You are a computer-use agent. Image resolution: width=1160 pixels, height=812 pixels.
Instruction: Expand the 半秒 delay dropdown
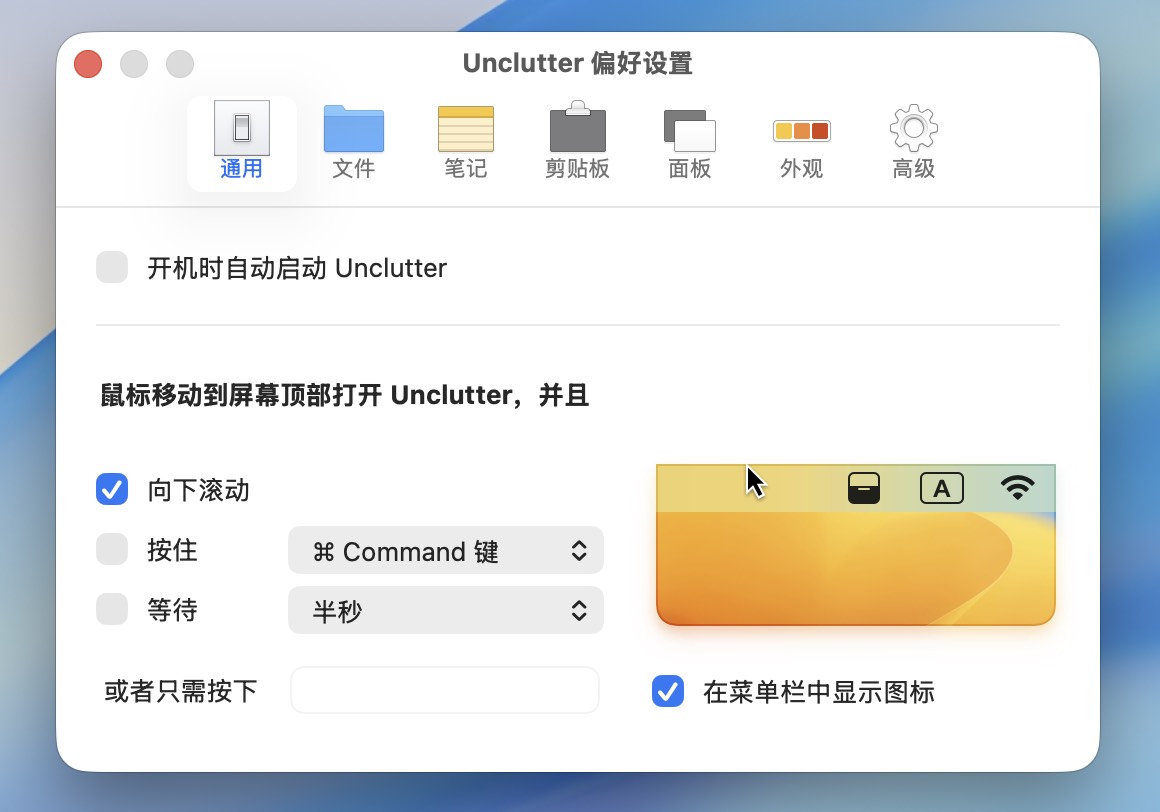pos(445,611)
